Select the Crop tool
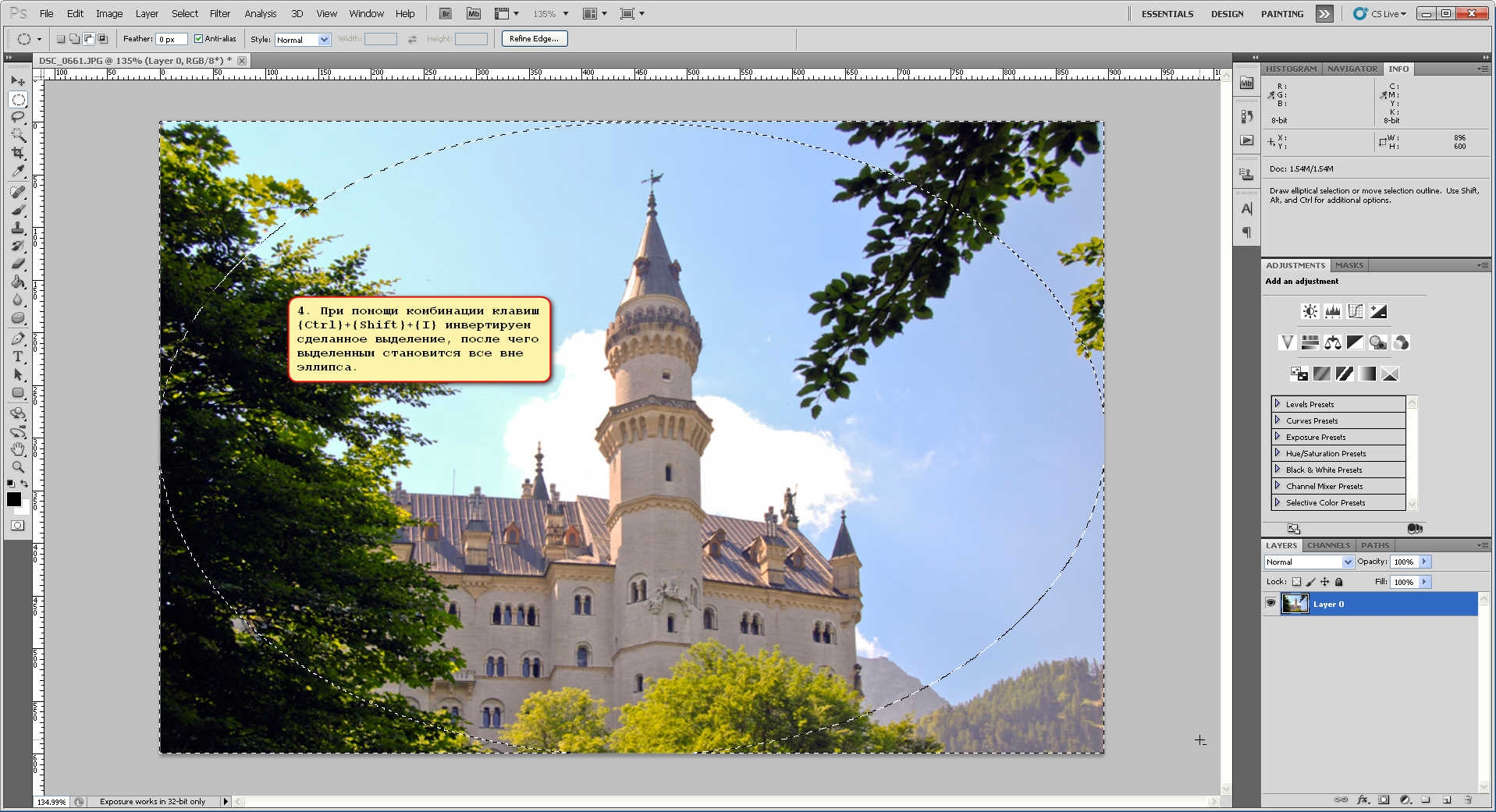1496x812 pixels. pyautogui.click(x=18, y=153)
